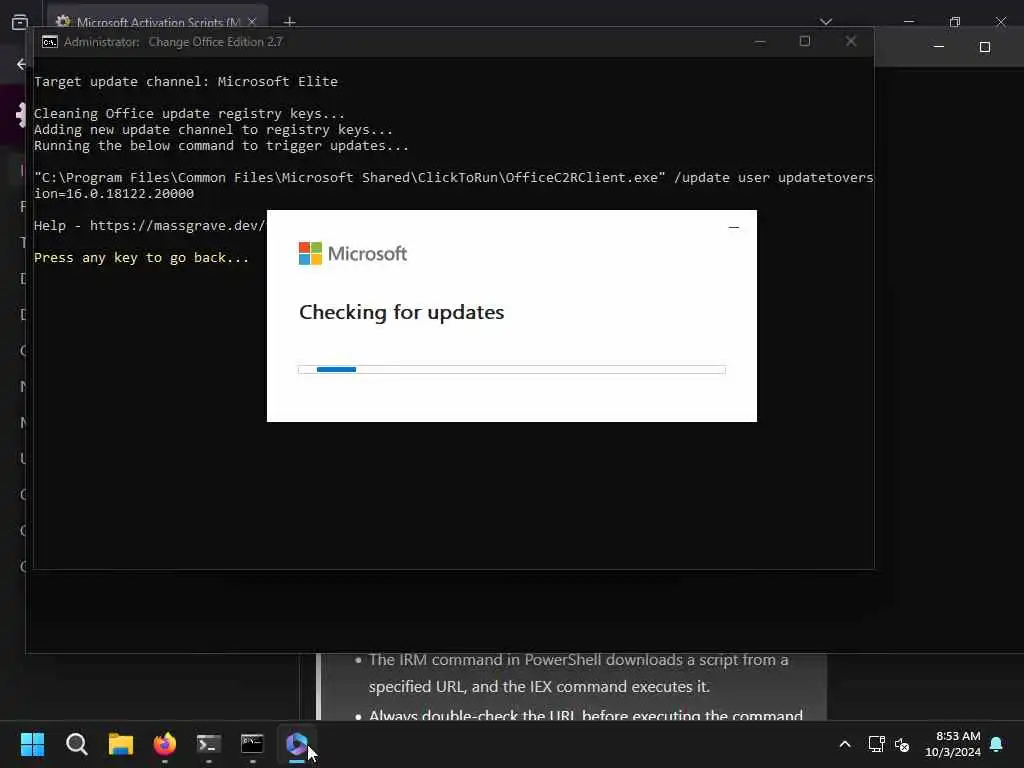The image size is (1024, 768).
Task: Click 'Checking for updates' heading
Action: (x=402, y=312)
